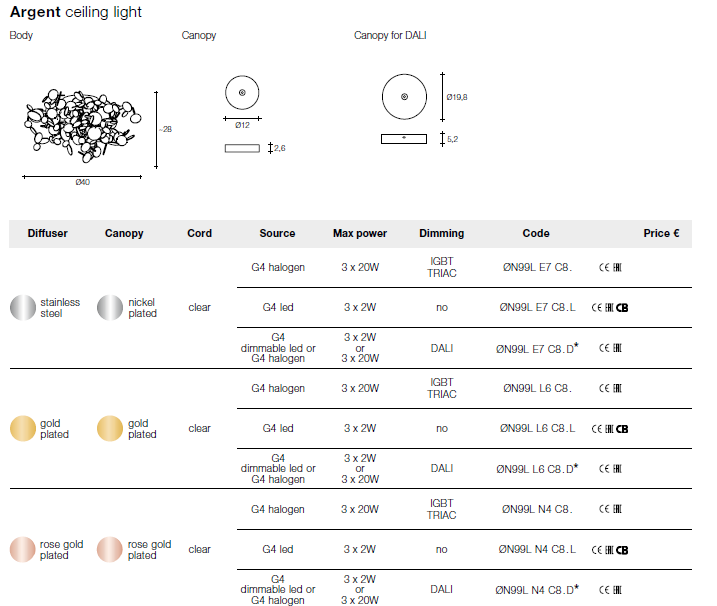Click 'nickel plated' canopy text
The image size is (717, 606).
pyautogui.click(x=142, y=308)
